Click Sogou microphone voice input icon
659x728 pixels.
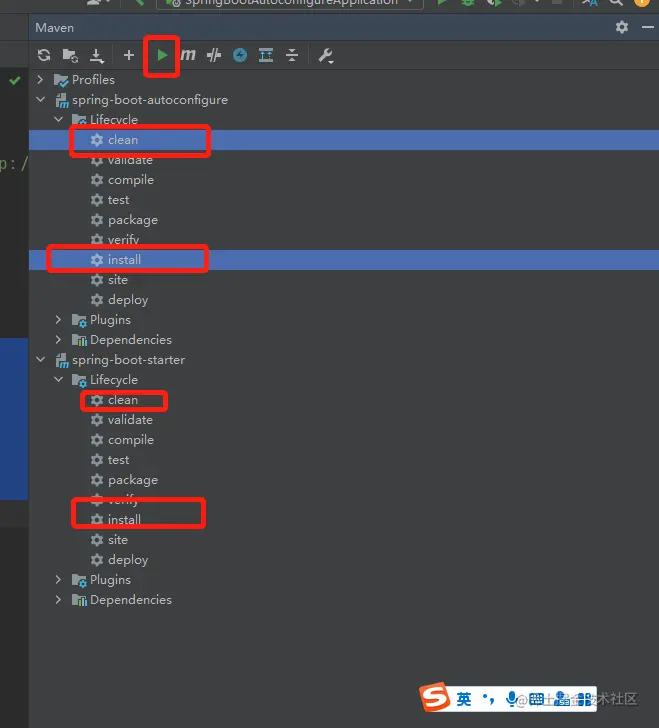pos(511,699)
